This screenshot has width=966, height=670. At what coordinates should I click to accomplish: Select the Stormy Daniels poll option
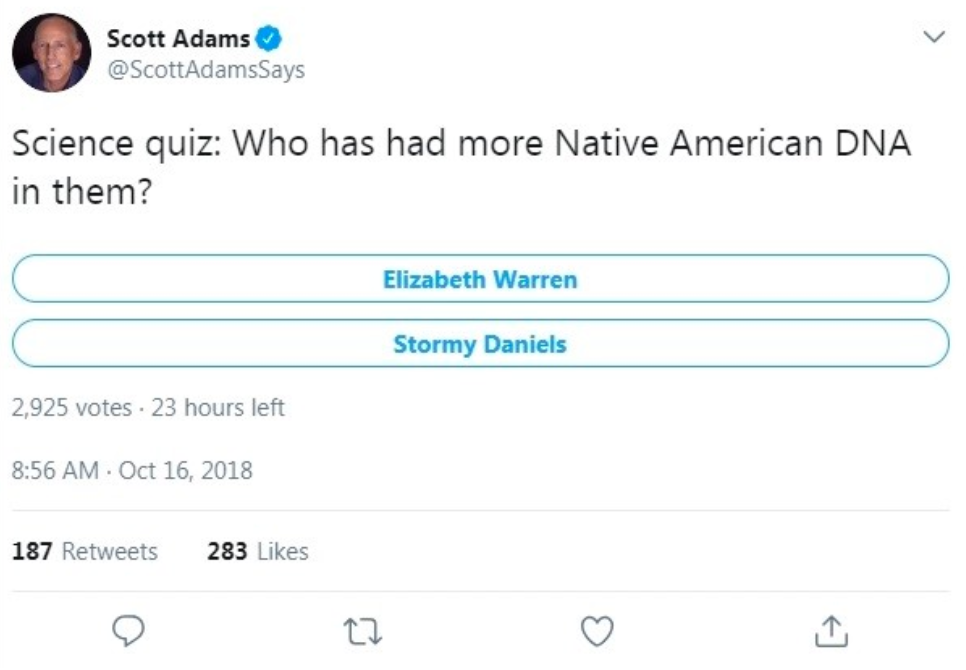pyautogui.click(x=480, y=345)
